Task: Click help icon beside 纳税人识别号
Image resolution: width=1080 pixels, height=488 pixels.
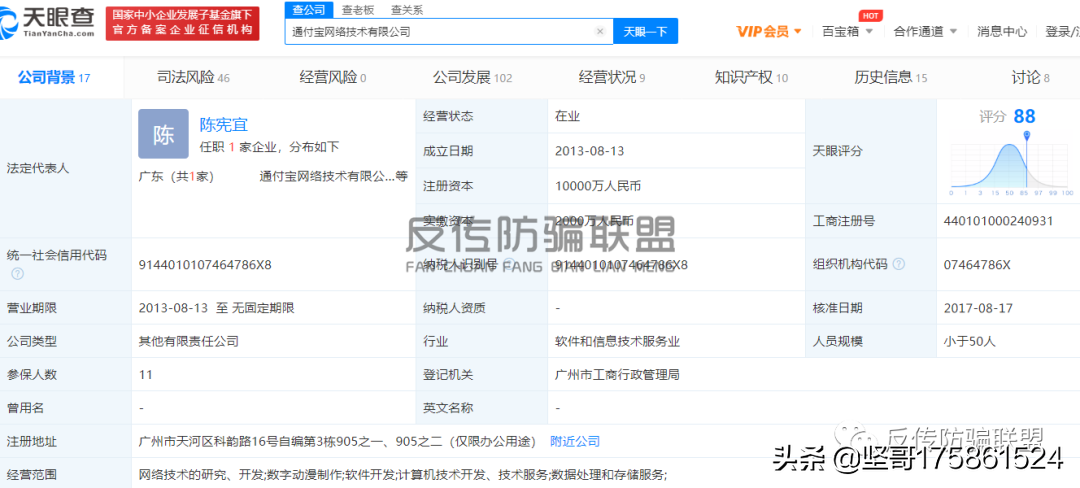Action: click(x=508, y=264)
